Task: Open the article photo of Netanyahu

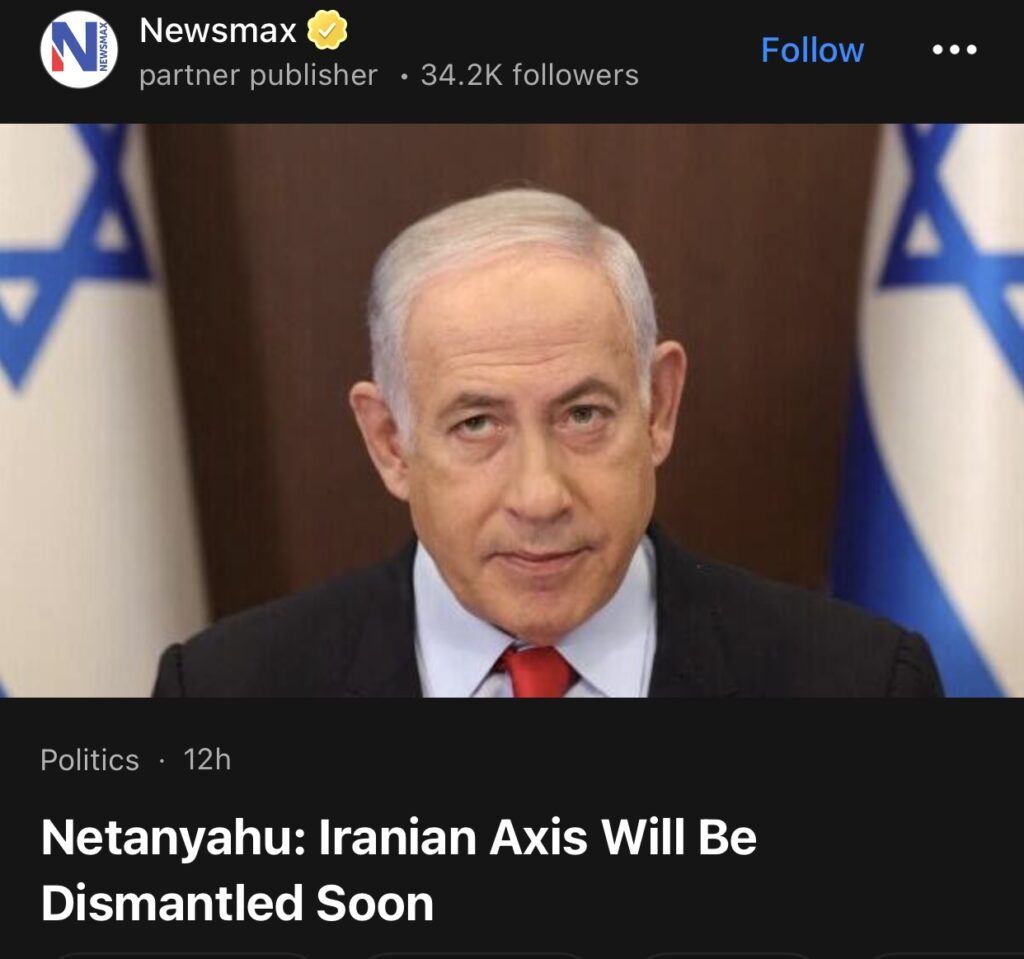Action: tap(512, 410)
